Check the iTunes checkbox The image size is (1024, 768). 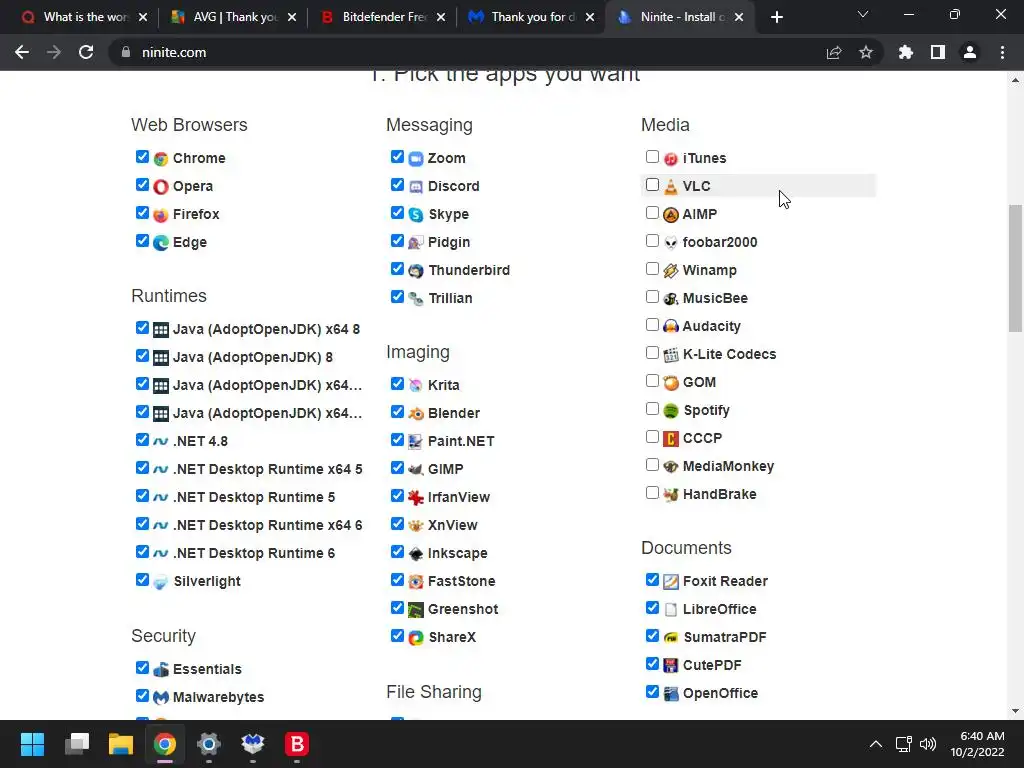point(652,157)
